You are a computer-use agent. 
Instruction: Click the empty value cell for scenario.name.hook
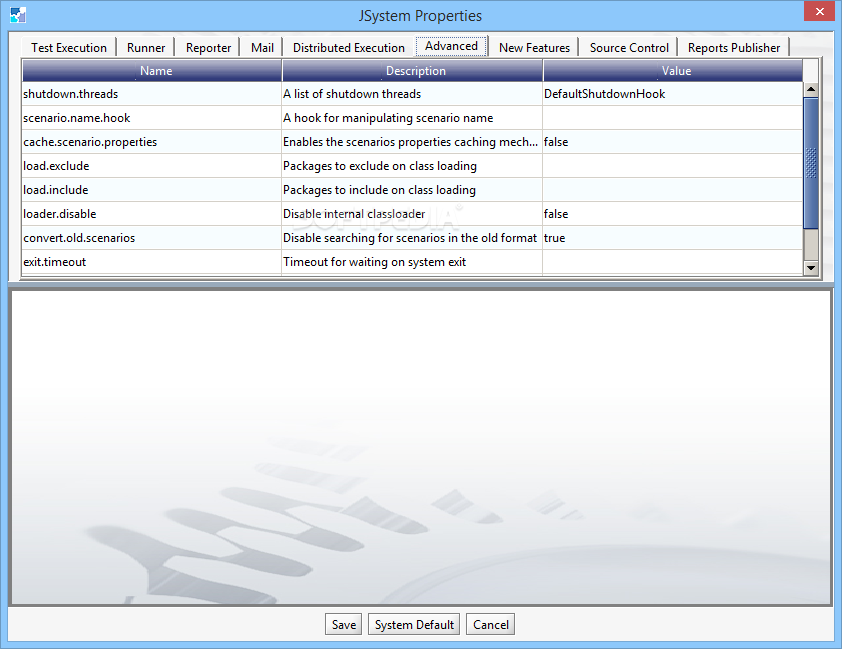coord(673,118)
